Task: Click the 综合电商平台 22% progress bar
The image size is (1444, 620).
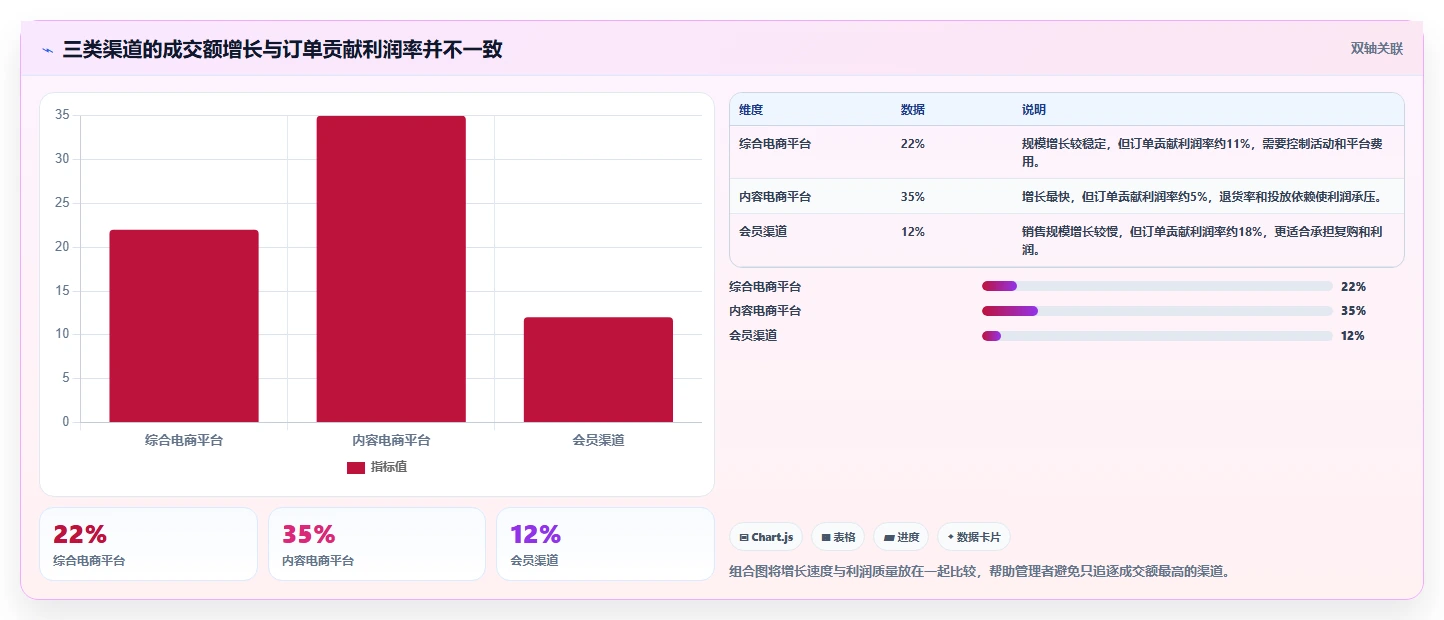Action: (x=1157, y=287)
